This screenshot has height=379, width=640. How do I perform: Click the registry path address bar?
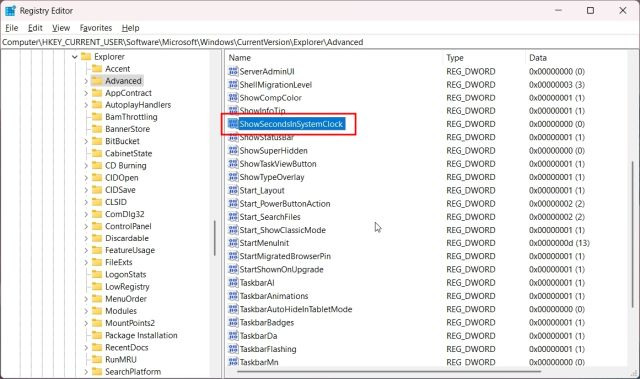click(320, 42)
